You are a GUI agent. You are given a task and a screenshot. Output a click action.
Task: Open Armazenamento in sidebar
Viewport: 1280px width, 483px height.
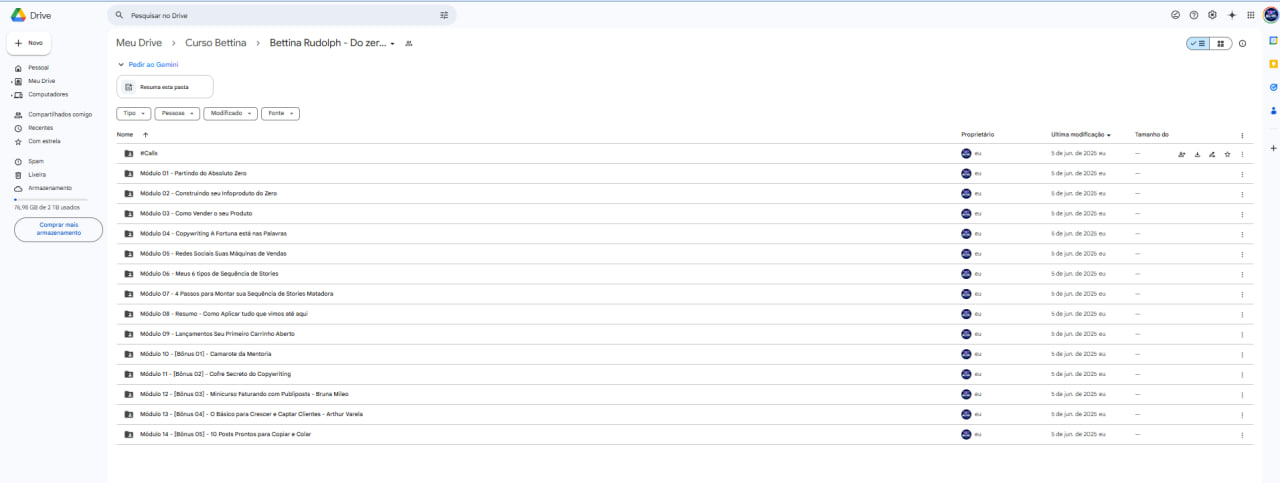pyautogui.click(x=50, y=188)
